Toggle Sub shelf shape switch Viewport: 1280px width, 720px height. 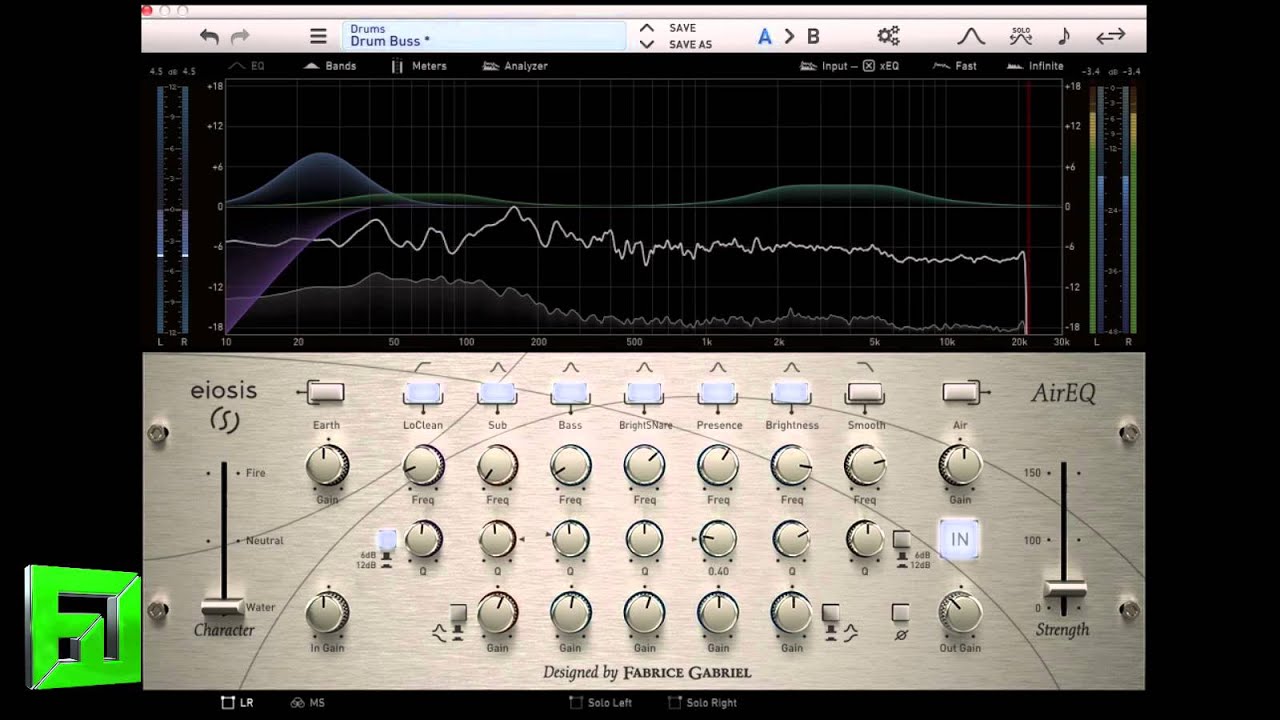pyautogui.click(x=458, y=613)
